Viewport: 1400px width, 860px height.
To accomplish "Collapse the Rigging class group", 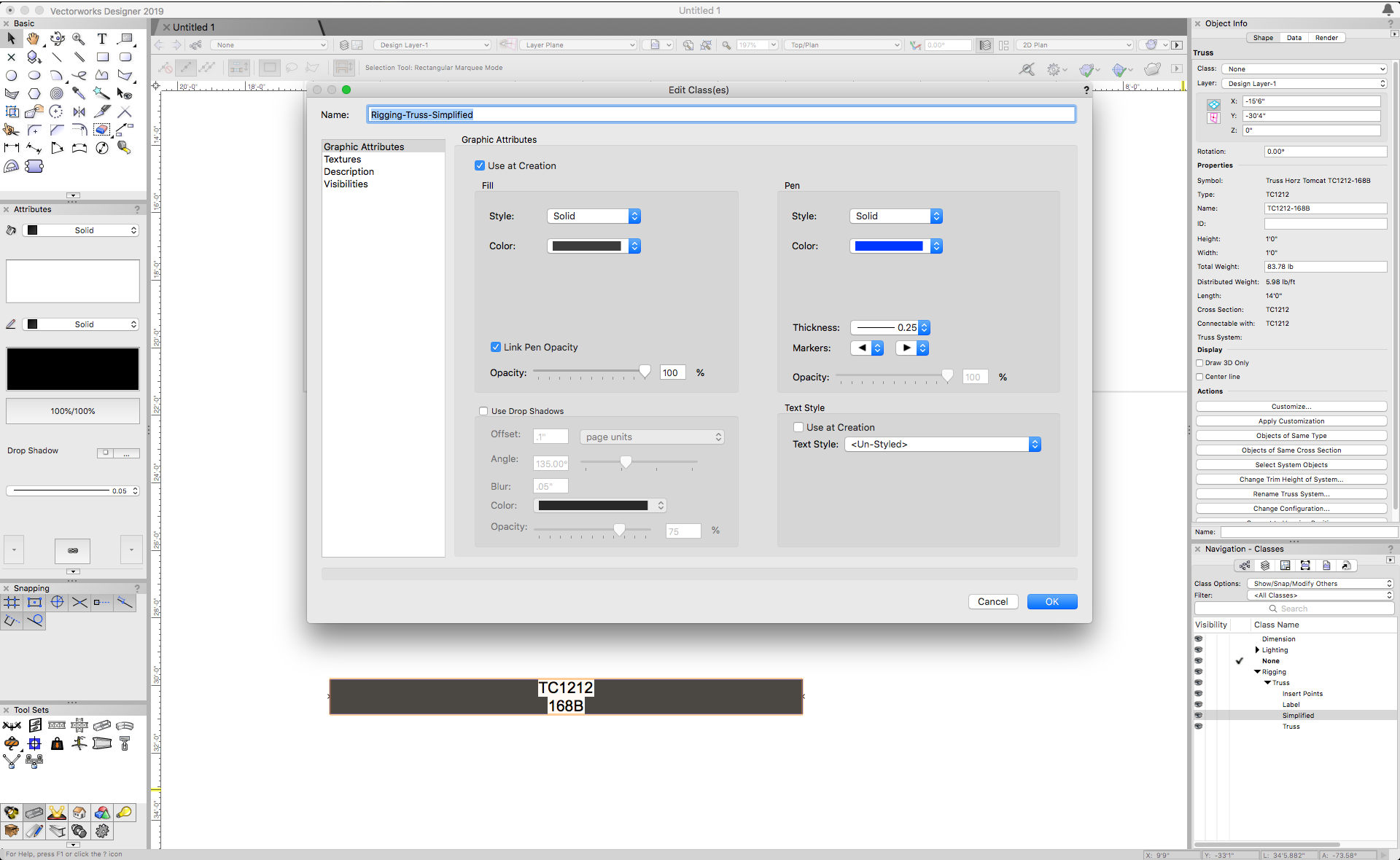I will [x=1257, y=672].
